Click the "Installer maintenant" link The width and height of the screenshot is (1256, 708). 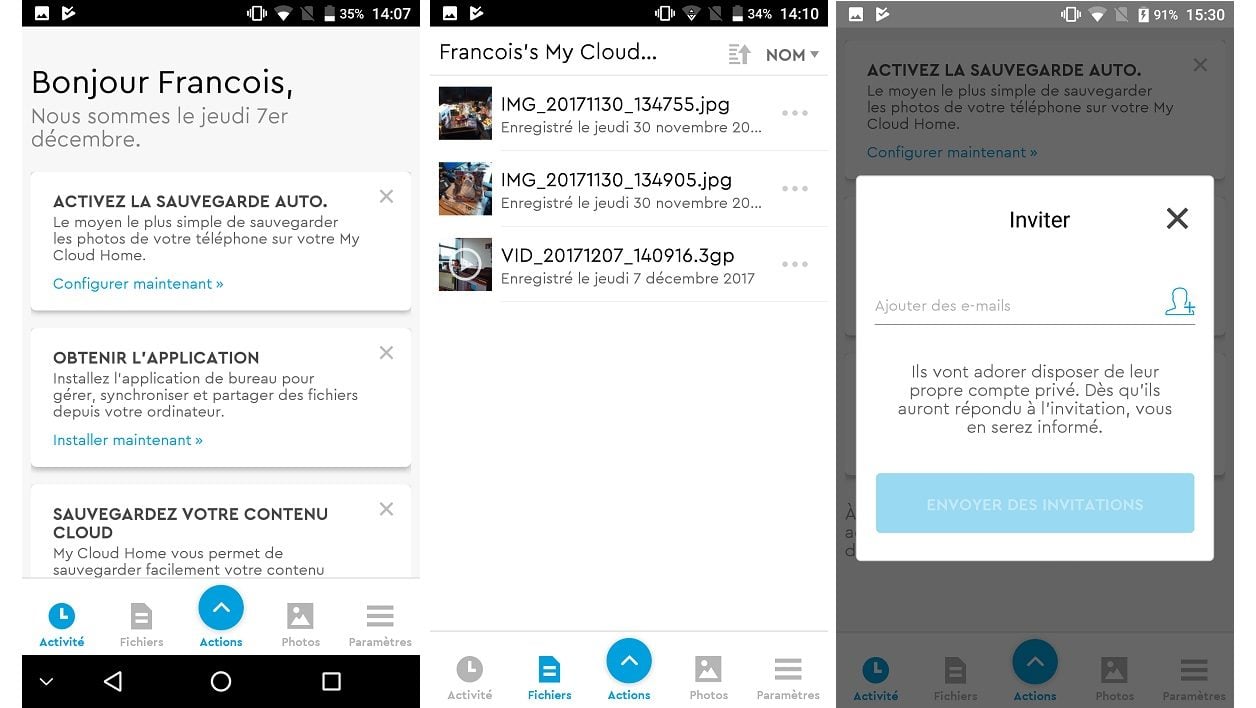click(127, 440)
